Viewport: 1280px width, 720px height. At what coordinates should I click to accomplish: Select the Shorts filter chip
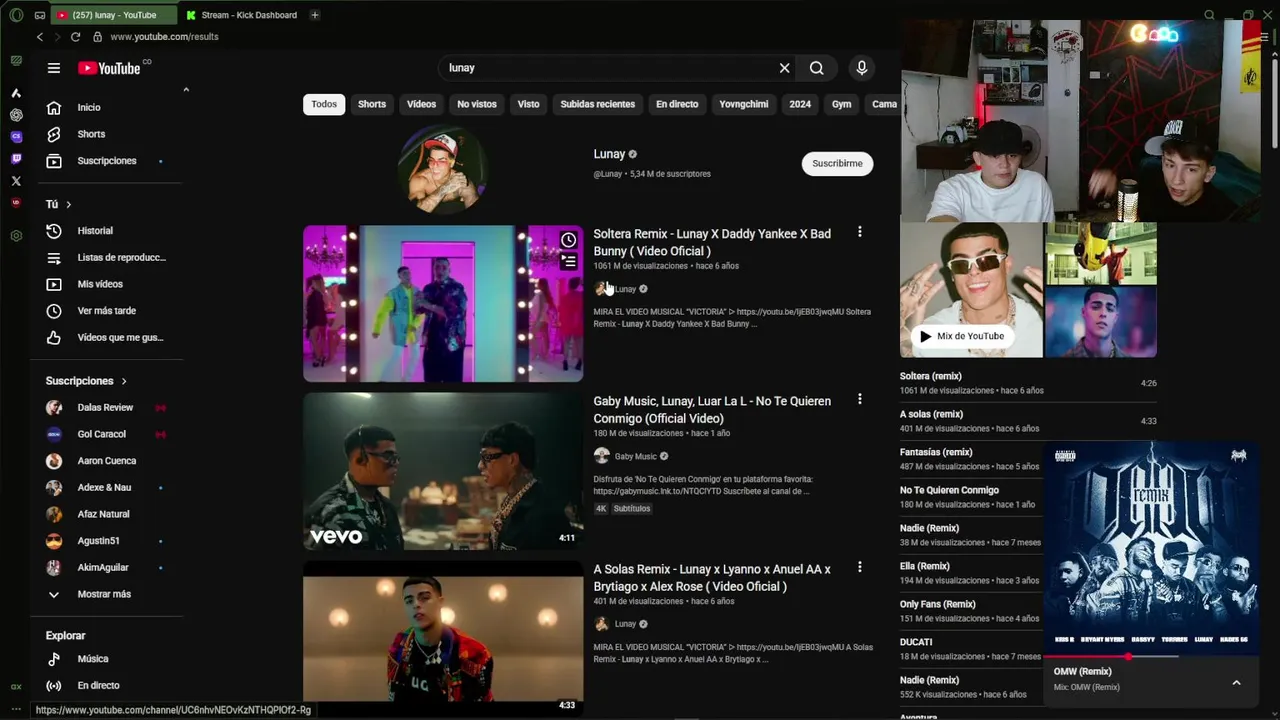(372, 104)
